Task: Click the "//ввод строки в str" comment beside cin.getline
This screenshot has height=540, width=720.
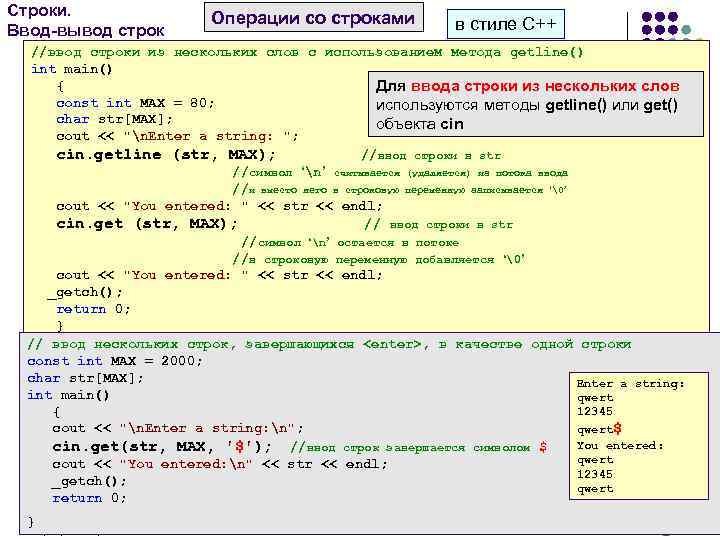Action: (x=432, y=156)
